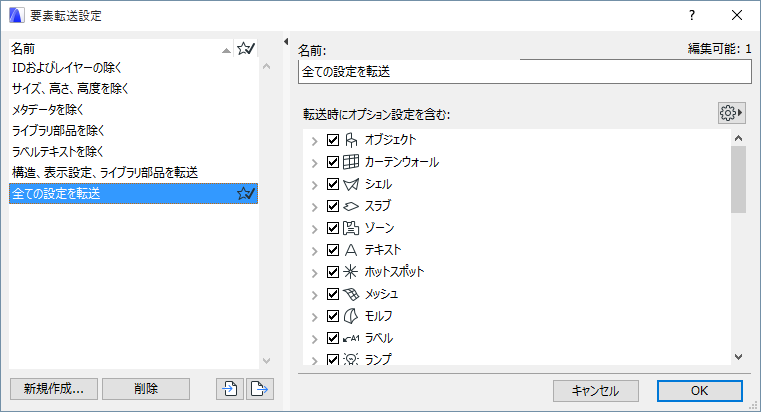Select ライブラリ部品を除く in list
The image size is (761, 412).
133,131
